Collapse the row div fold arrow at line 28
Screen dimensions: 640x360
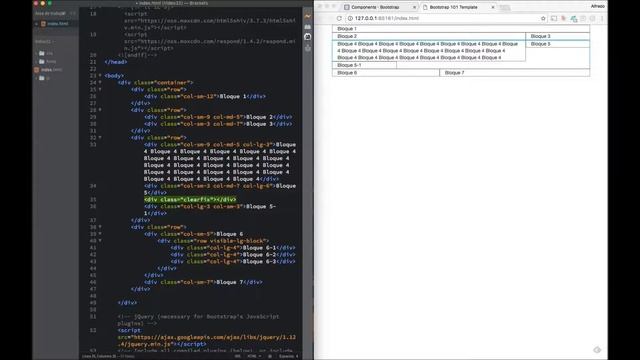[x=100, y=110]
